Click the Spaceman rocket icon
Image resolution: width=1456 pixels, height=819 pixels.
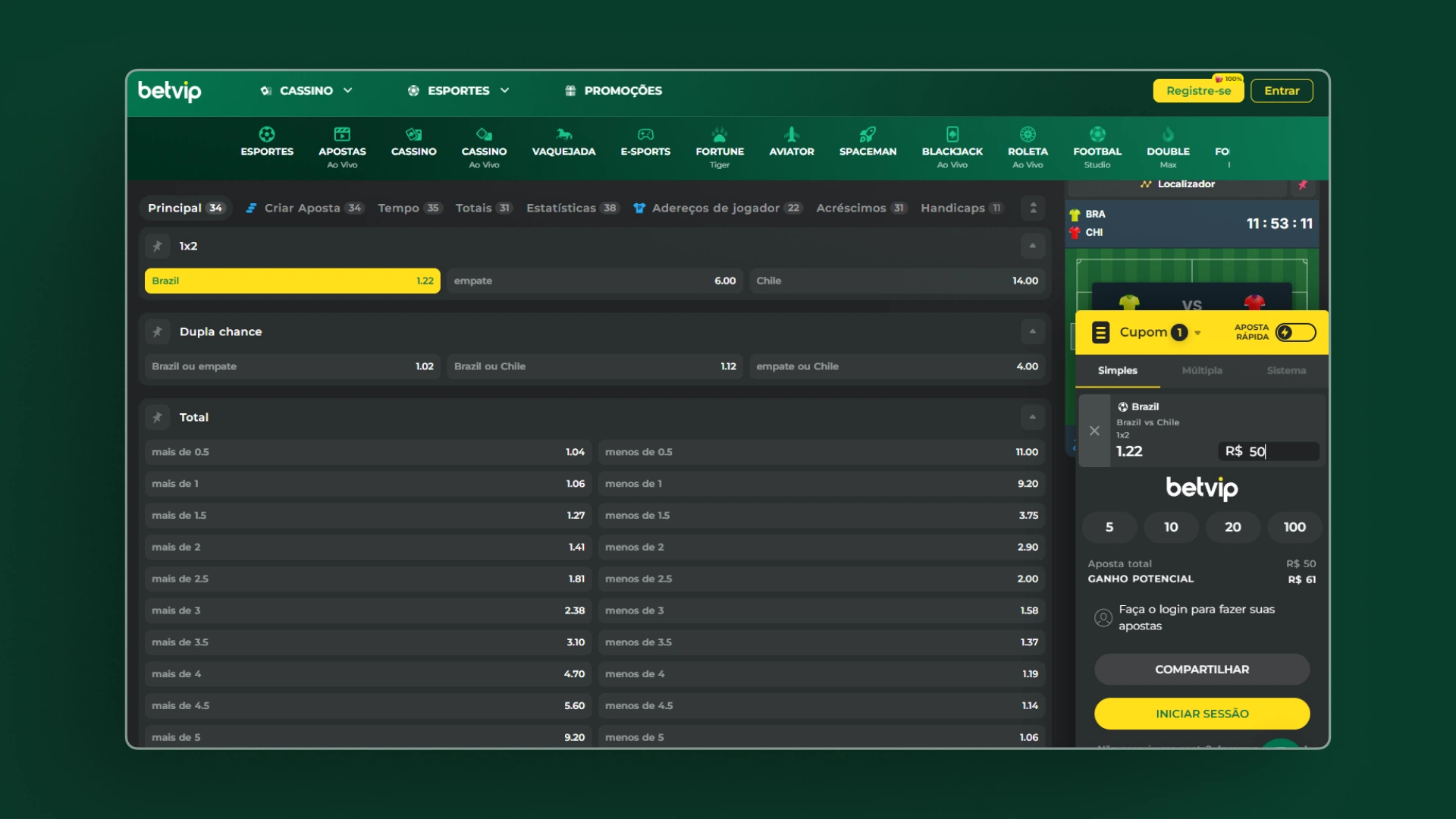point(868,135)
